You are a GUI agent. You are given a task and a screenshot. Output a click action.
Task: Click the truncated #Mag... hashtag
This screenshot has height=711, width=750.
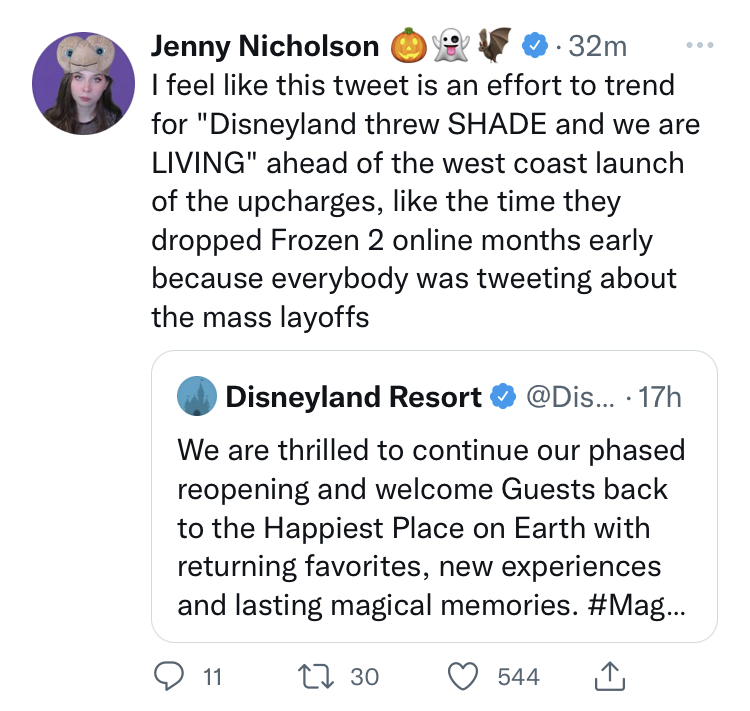tap(637, 605)
